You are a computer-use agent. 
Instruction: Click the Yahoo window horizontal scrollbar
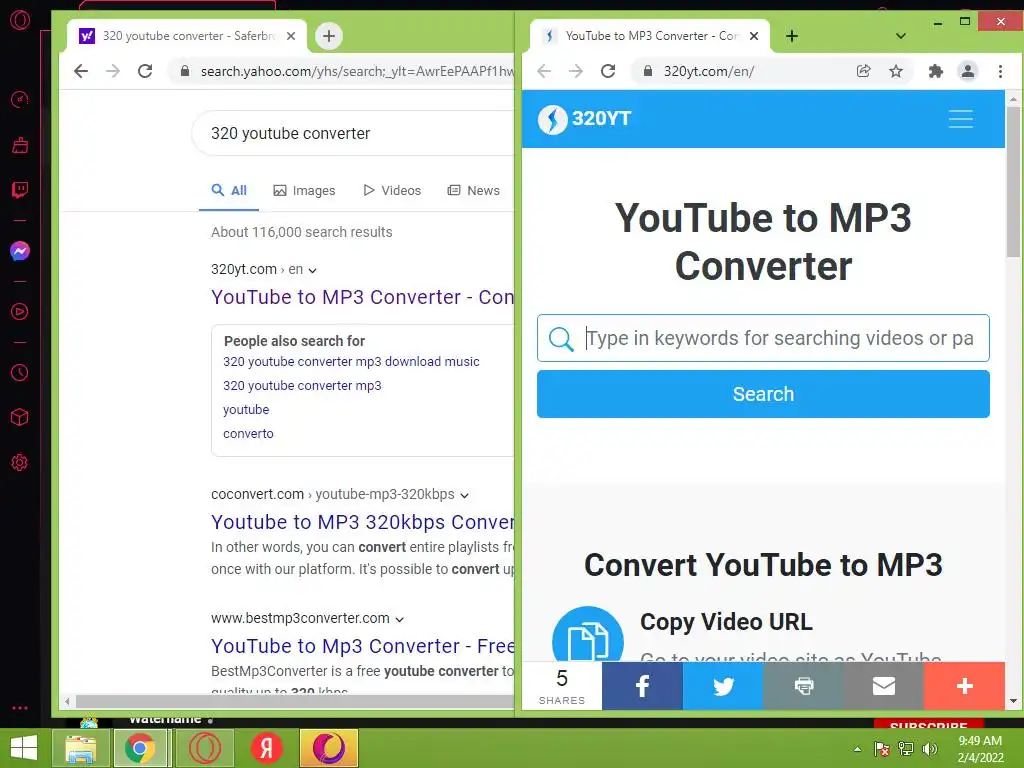(x=295, y=701)
